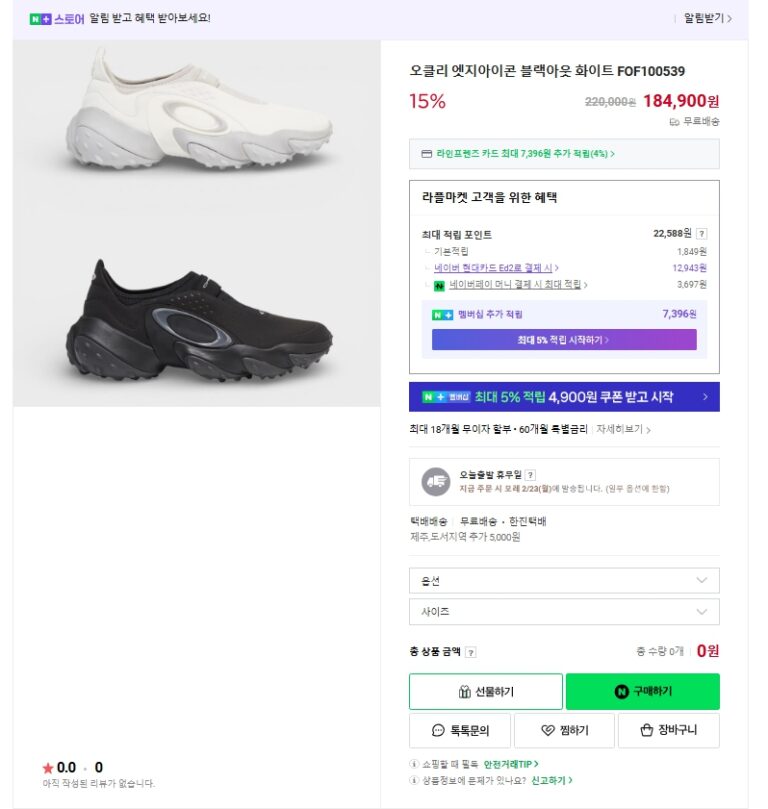768x809 pixels.
Task: Click the delivery truck icon
Action: (x=435, y=481)
